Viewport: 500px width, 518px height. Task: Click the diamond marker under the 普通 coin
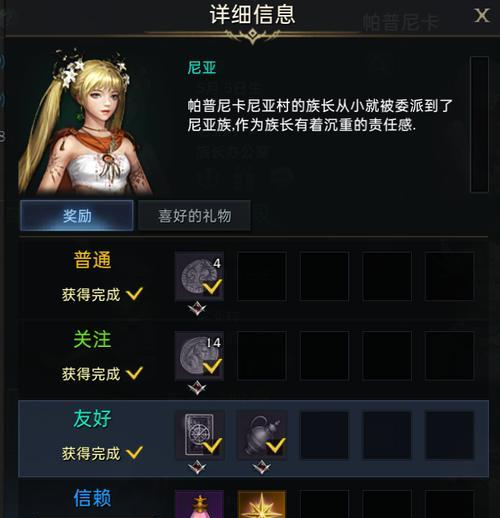[197, 308]
